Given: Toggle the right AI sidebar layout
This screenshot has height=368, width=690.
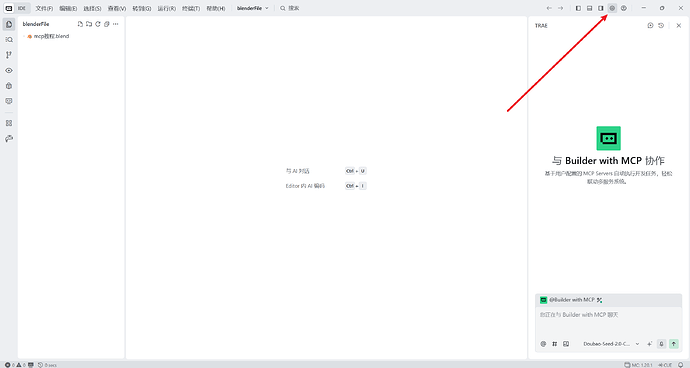Looking at the screenshot, I should click(601, 8).
